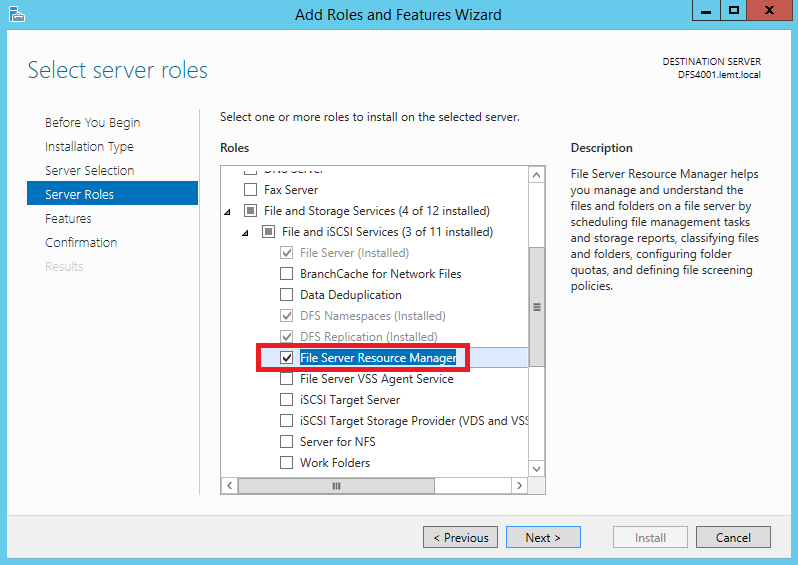This screenshot has height=565, width=798.
Task: Maximize the wizard window
Action: tap(733, 10)
